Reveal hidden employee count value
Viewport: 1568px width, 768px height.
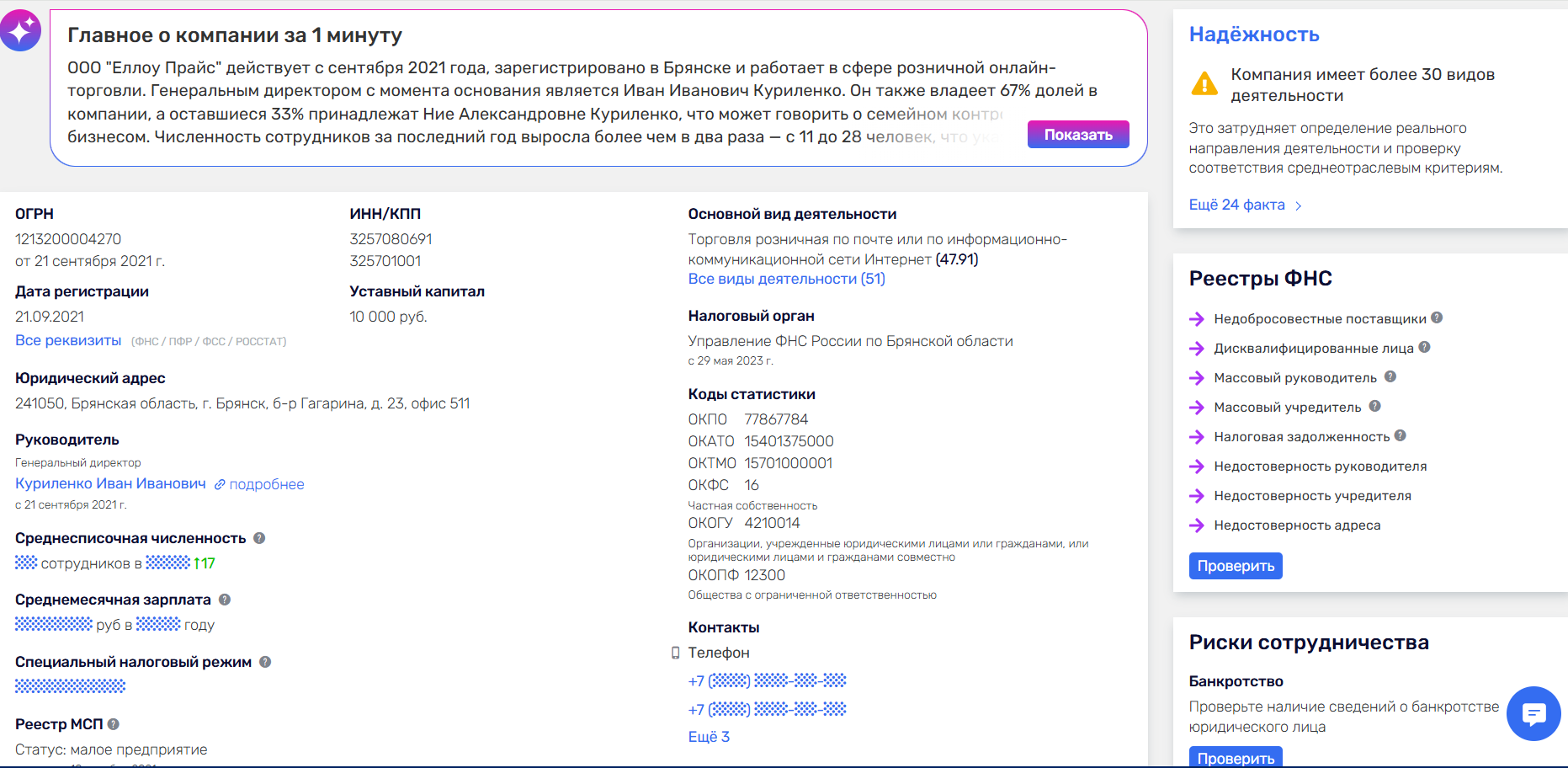(26, 563)
